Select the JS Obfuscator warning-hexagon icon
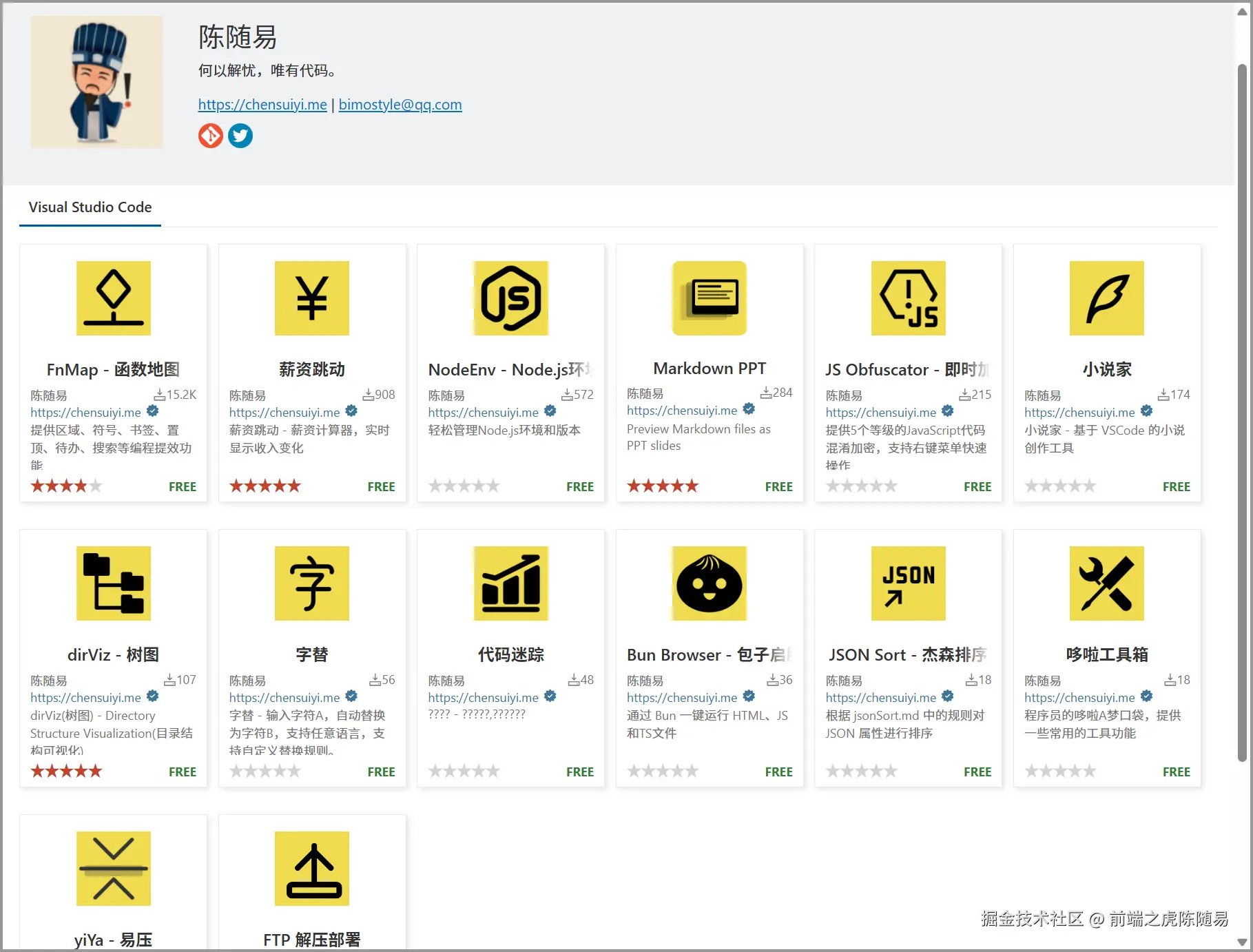 click(907, 298)
